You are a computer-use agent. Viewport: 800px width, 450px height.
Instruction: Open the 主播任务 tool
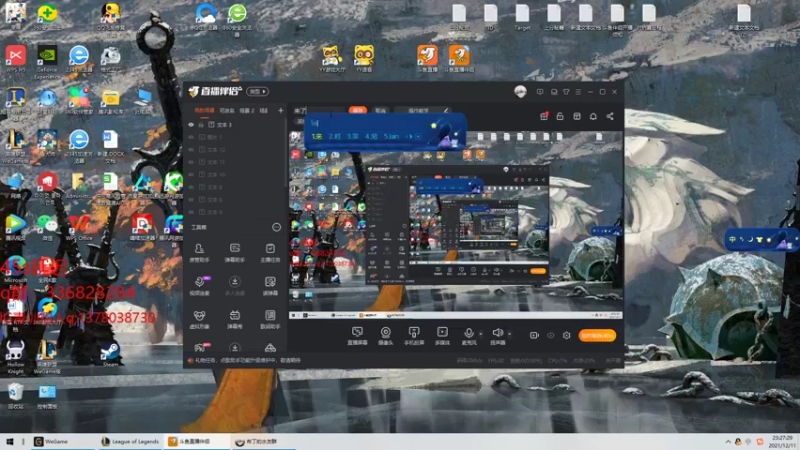pyautogui.click(x=270, y=252)
